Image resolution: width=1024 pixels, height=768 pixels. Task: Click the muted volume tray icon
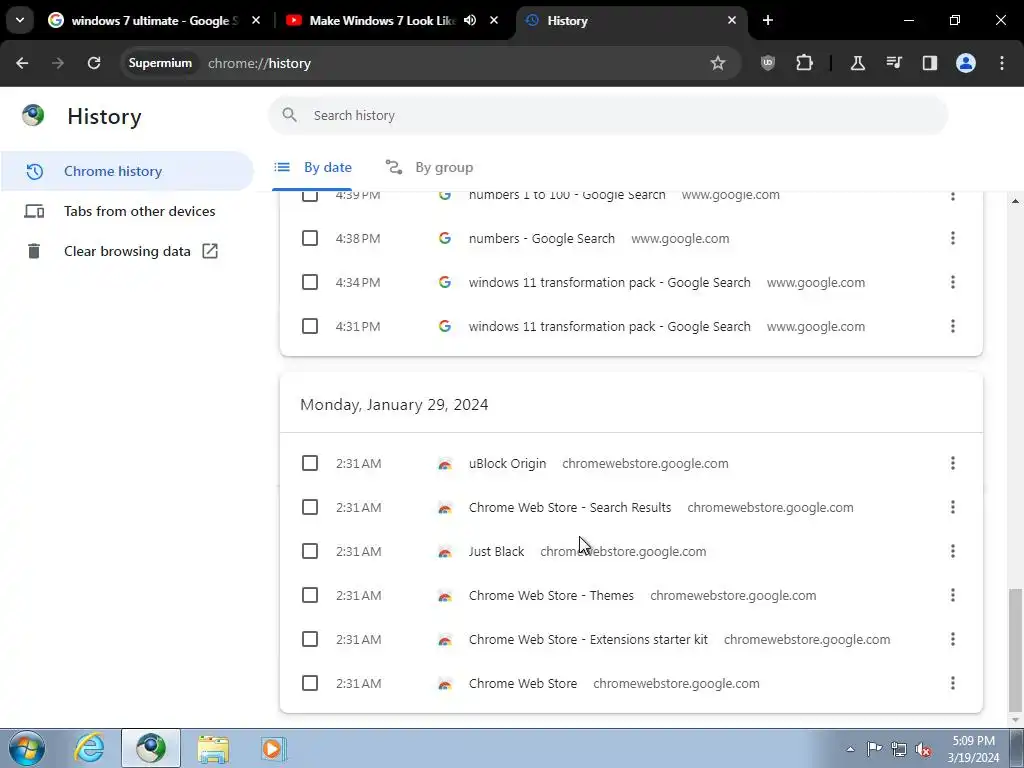923,750
